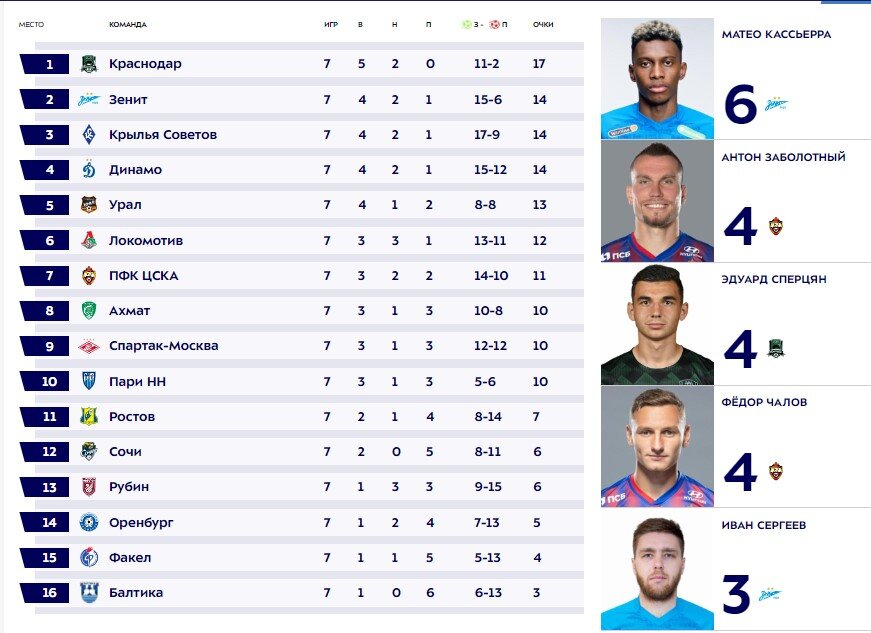
Task: Open the Зенит team logo in standings
Action: (x=89, y=99)
